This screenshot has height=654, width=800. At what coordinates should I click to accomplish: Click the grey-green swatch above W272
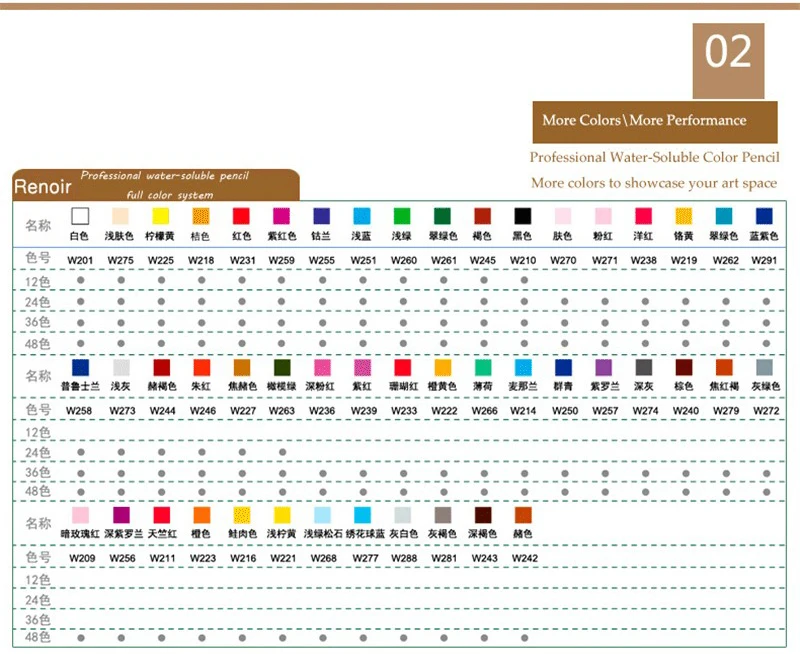coord(764,367)
